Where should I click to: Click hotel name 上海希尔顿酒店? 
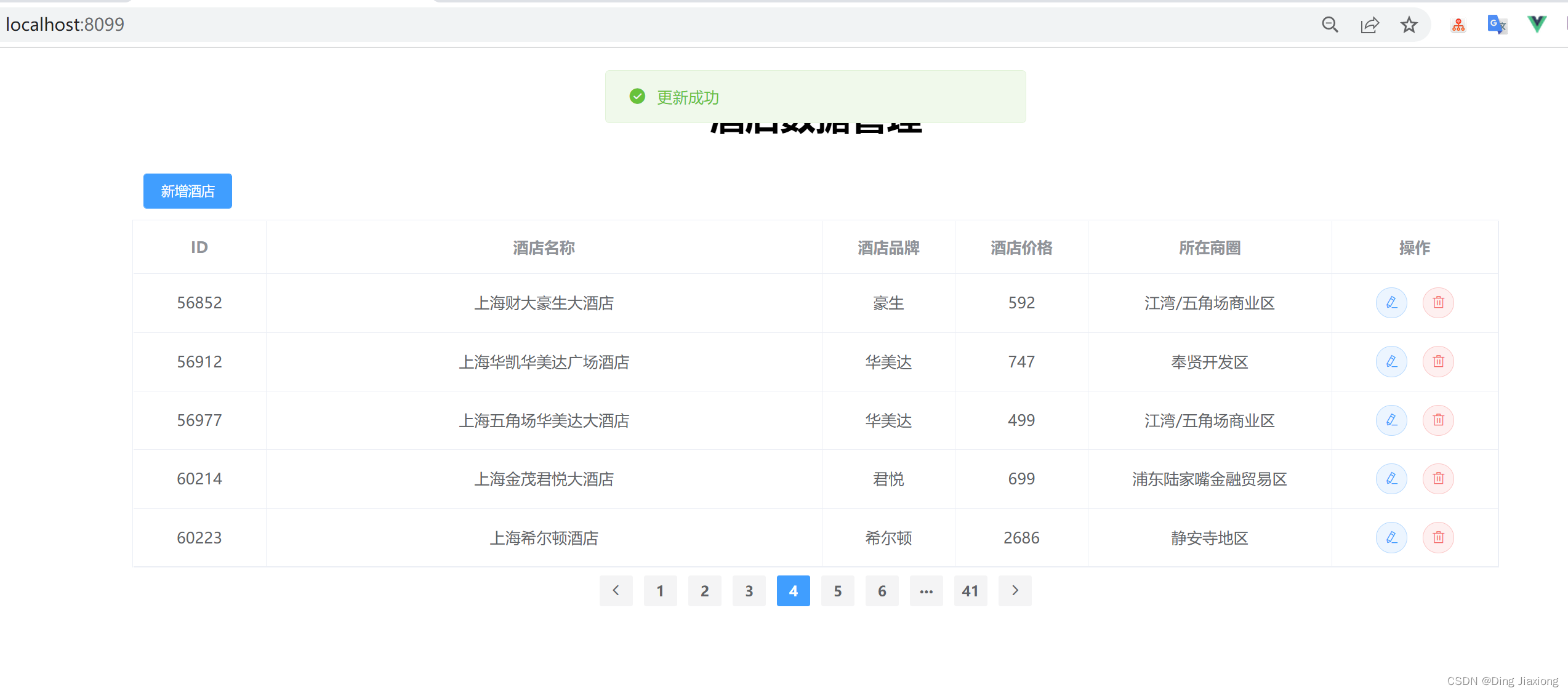tap(544, 538)
